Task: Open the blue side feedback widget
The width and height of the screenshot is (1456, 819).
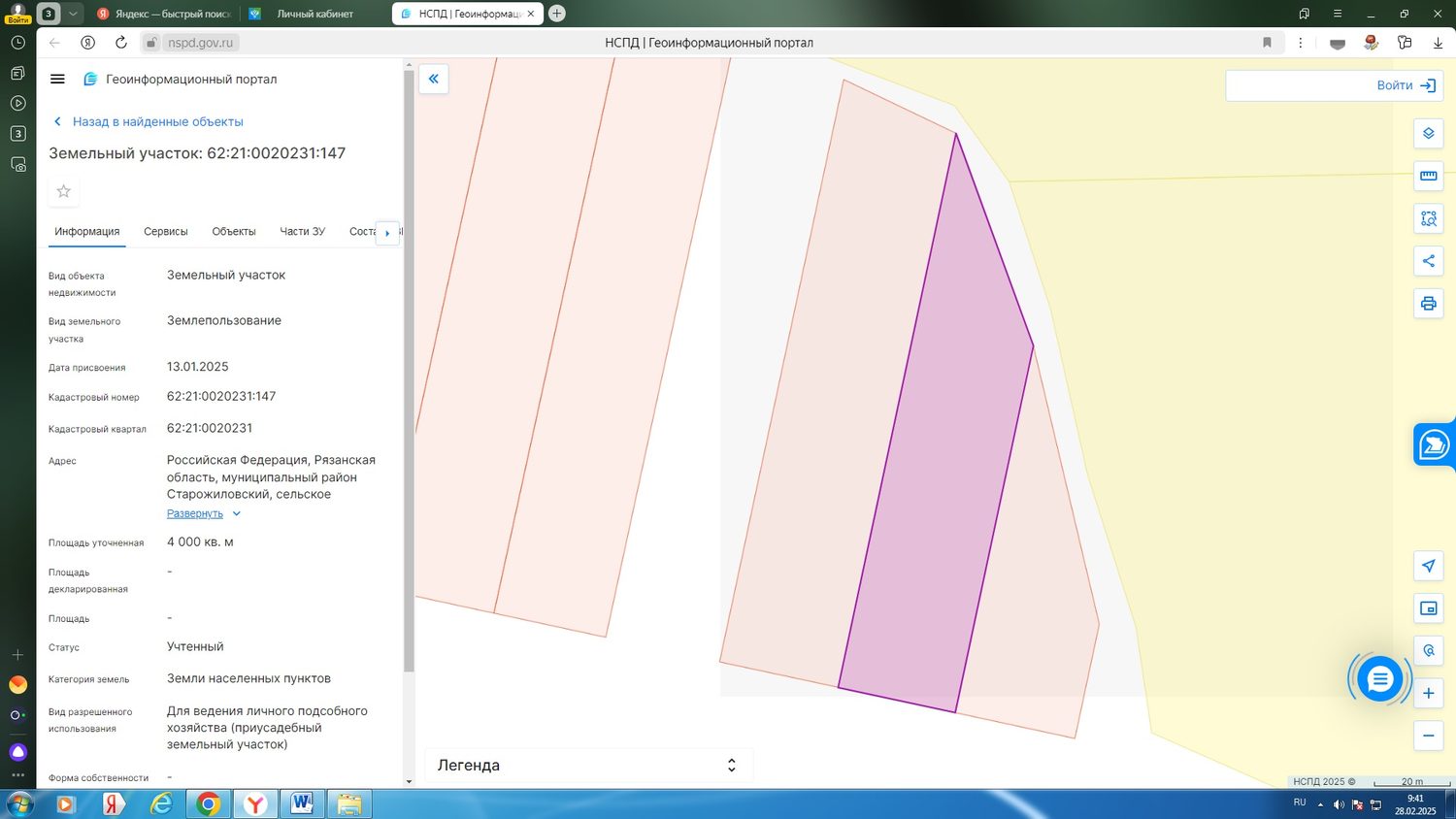Action: [x=1434, y=445]
